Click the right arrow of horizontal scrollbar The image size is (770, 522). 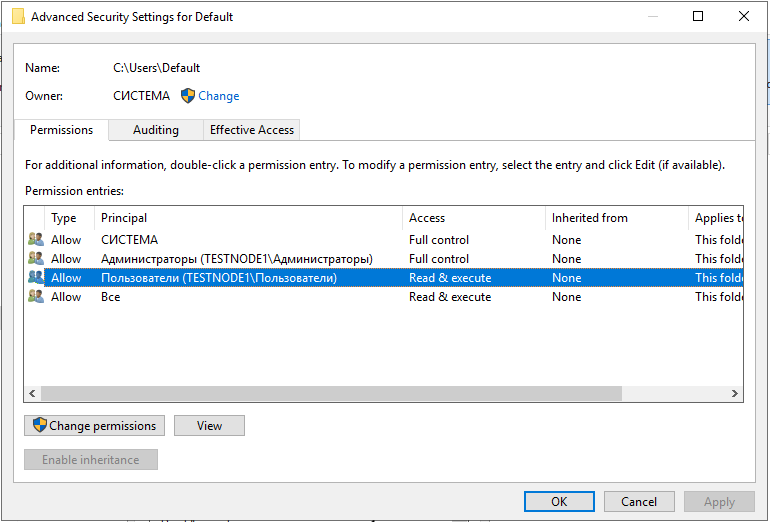[x=735, y=393]
